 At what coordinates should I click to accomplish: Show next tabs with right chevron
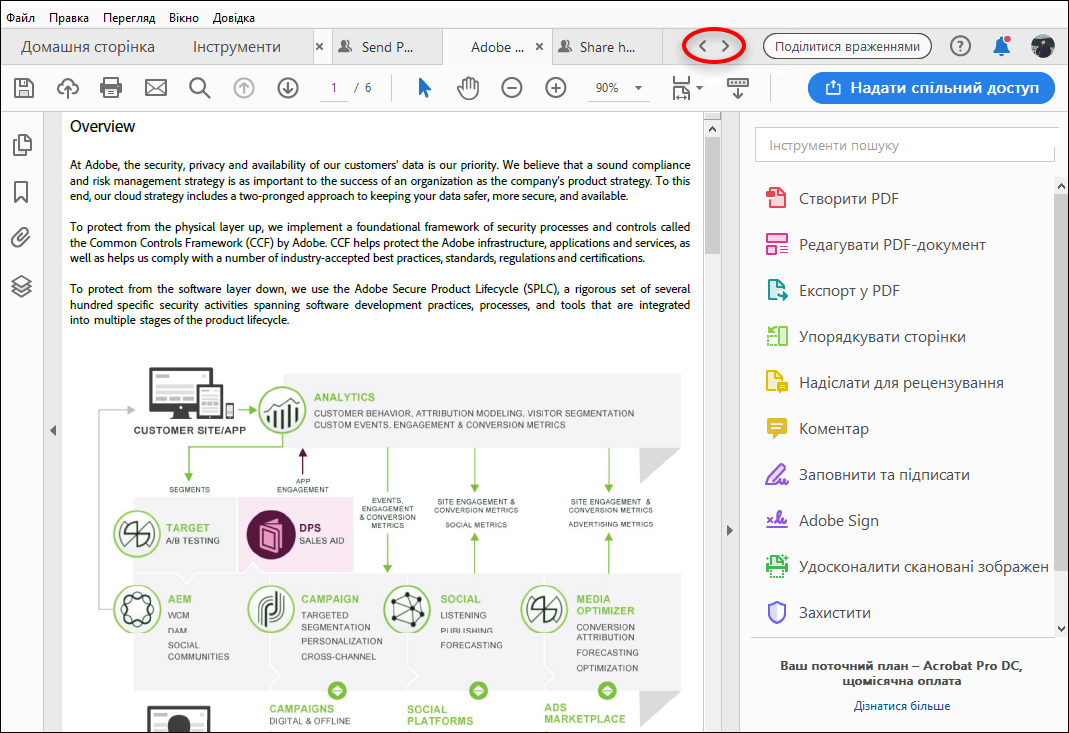(725, 46)
